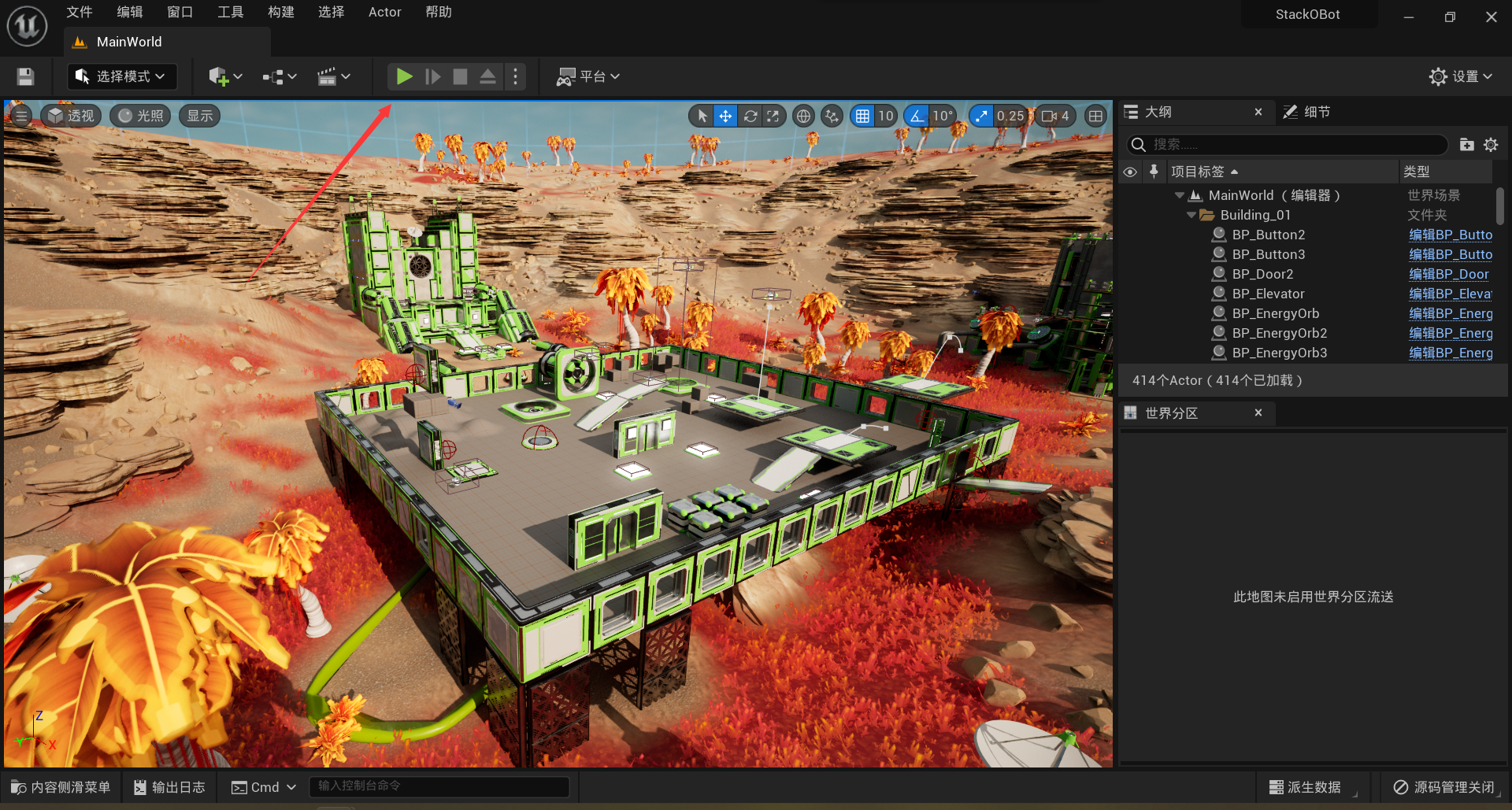
Task: Open the Blueprints toolbar dropdown
Action: [280, 76]
